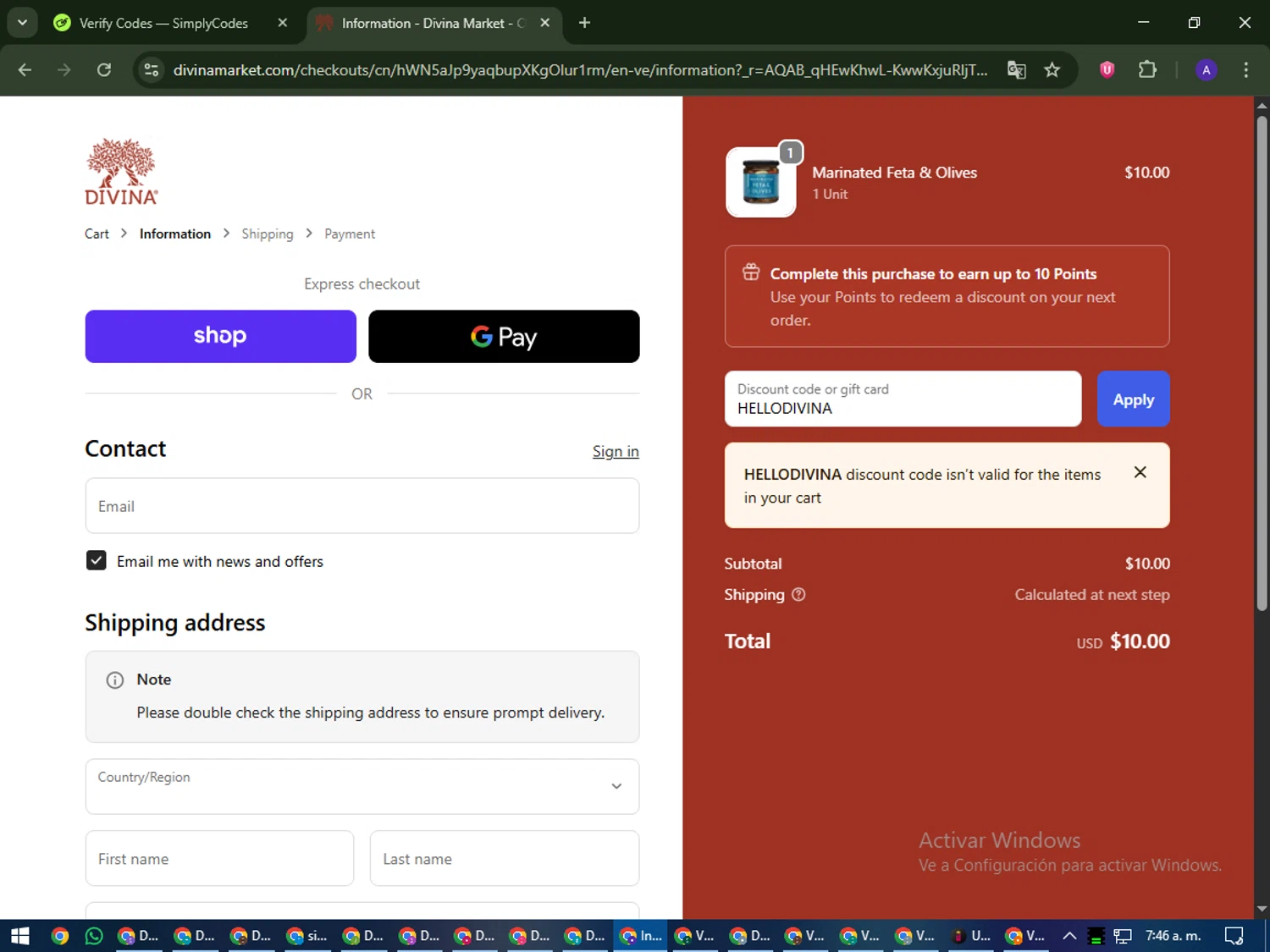Click the address bar URL

click(x=580, y=70)
